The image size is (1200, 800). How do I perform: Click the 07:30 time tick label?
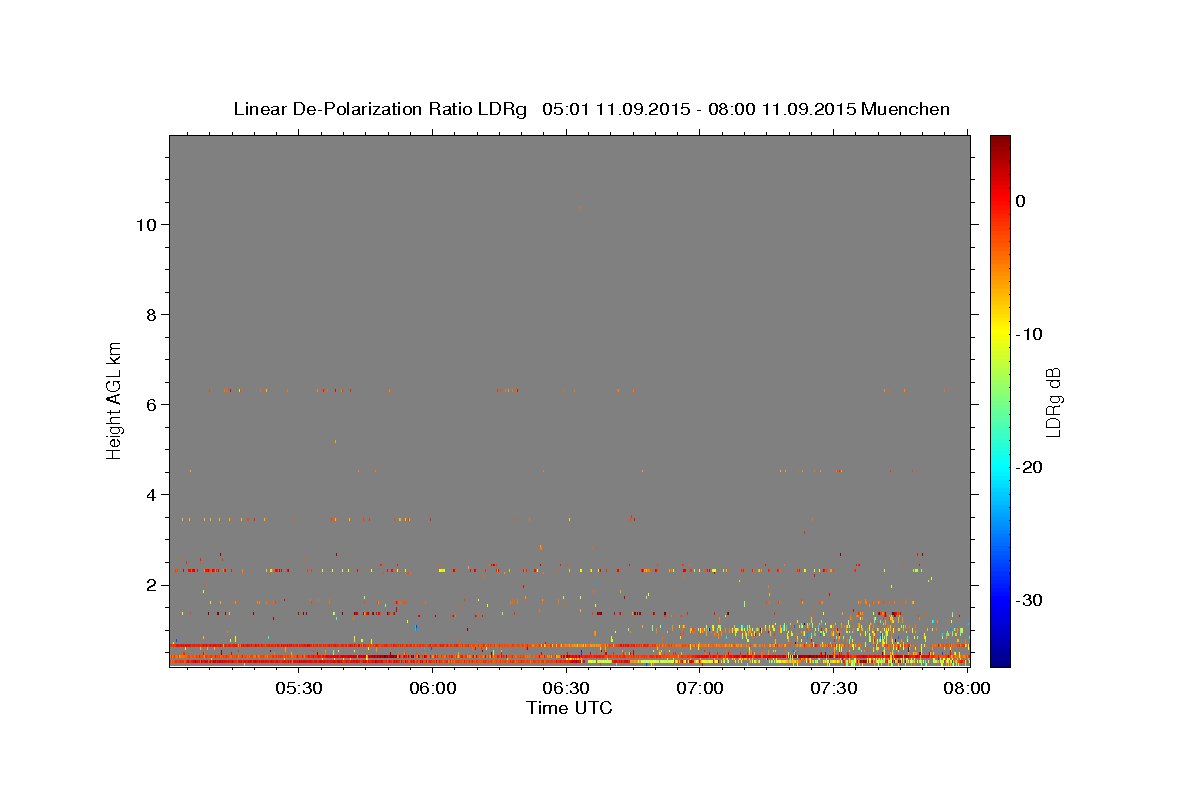[833, 689]
